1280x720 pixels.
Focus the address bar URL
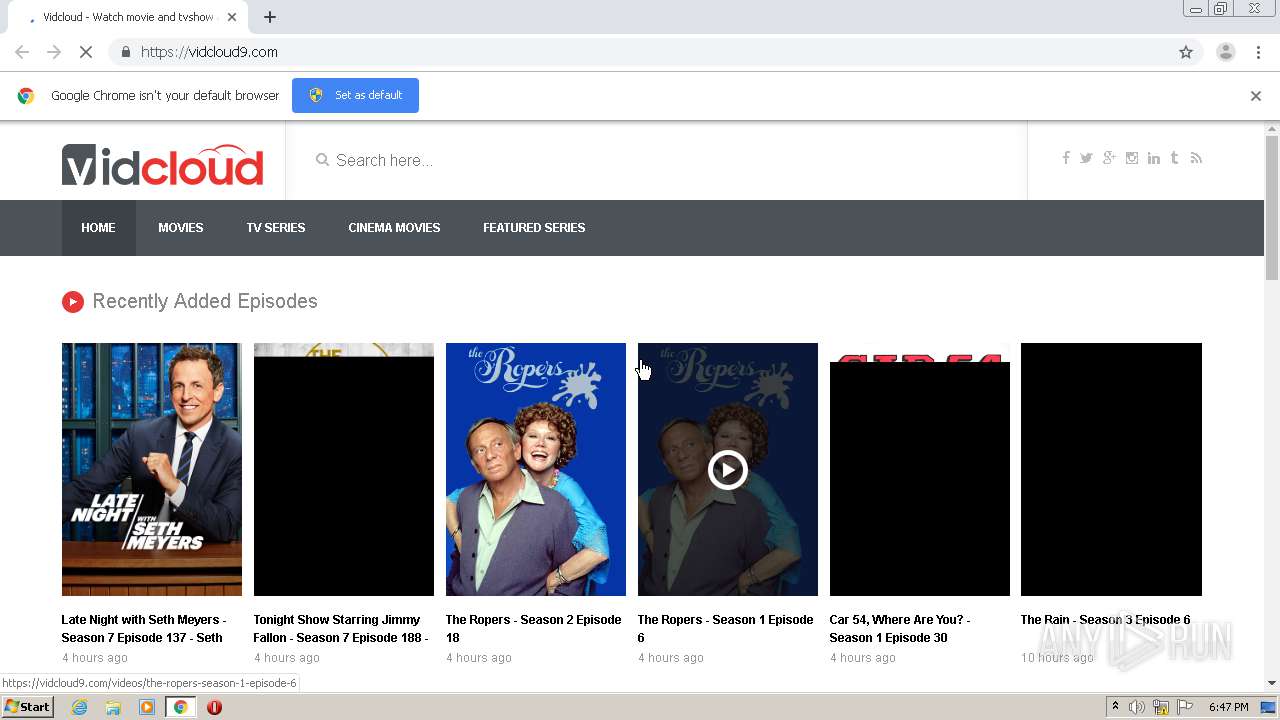(209, 52)
